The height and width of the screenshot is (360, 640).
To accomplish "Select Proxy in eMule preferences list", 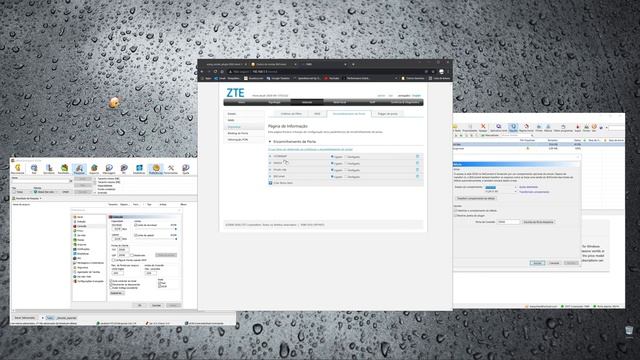I will 79,231.
